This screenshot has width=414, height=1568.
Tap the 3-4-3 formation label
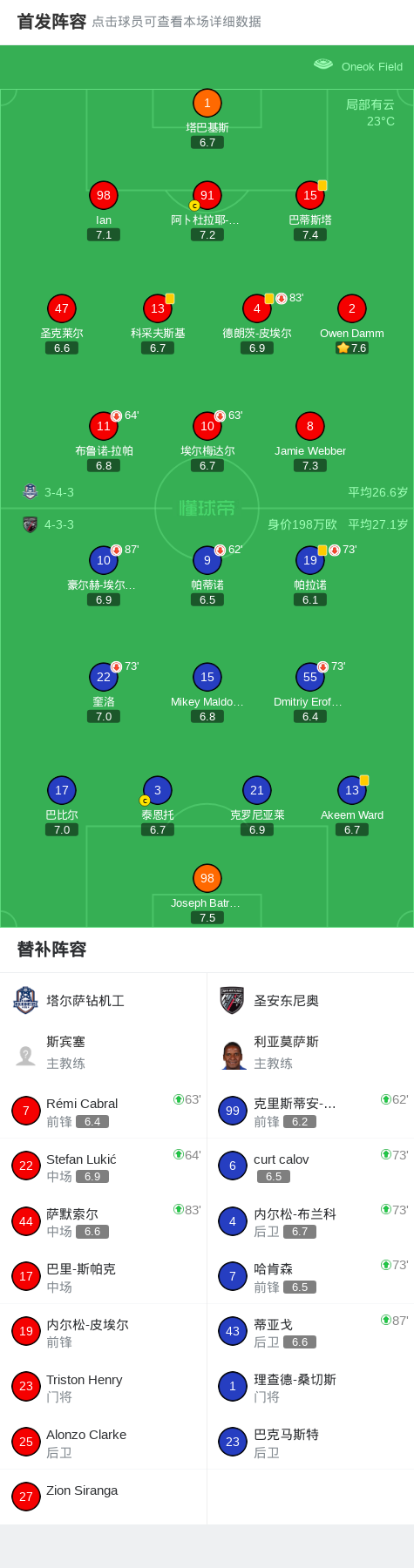[59, 492]
